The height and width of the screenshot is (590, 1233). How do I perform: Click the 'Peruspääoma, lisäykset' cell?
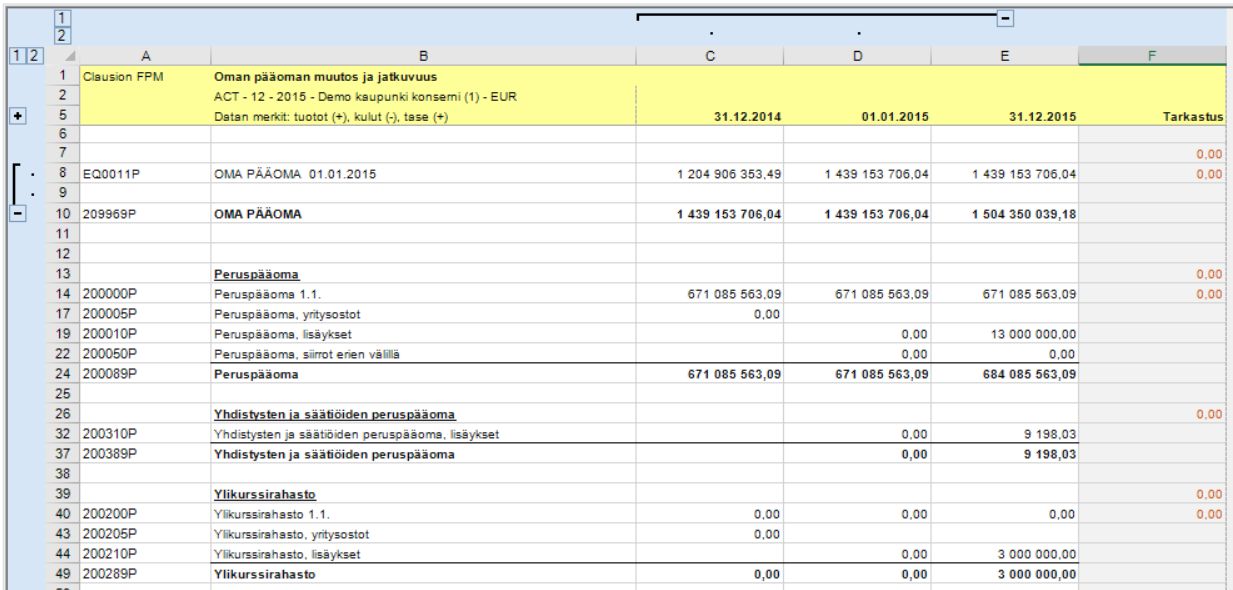click(424, 333)
